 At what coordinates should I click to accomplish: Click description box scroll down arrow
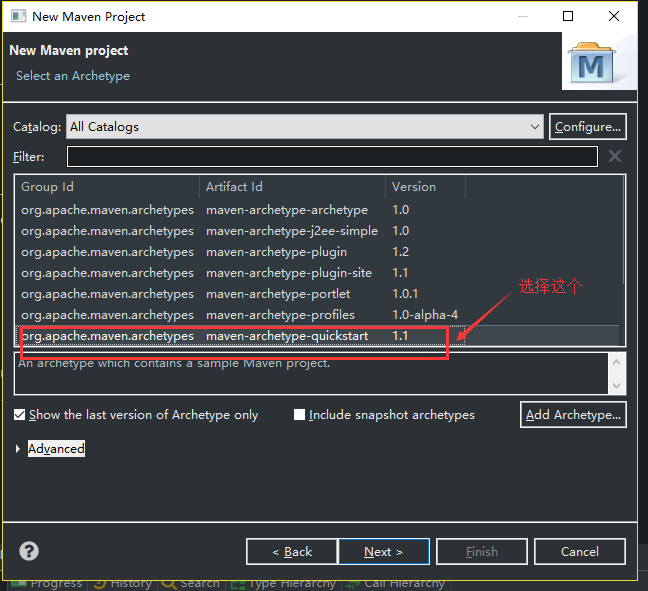(617, 386)
